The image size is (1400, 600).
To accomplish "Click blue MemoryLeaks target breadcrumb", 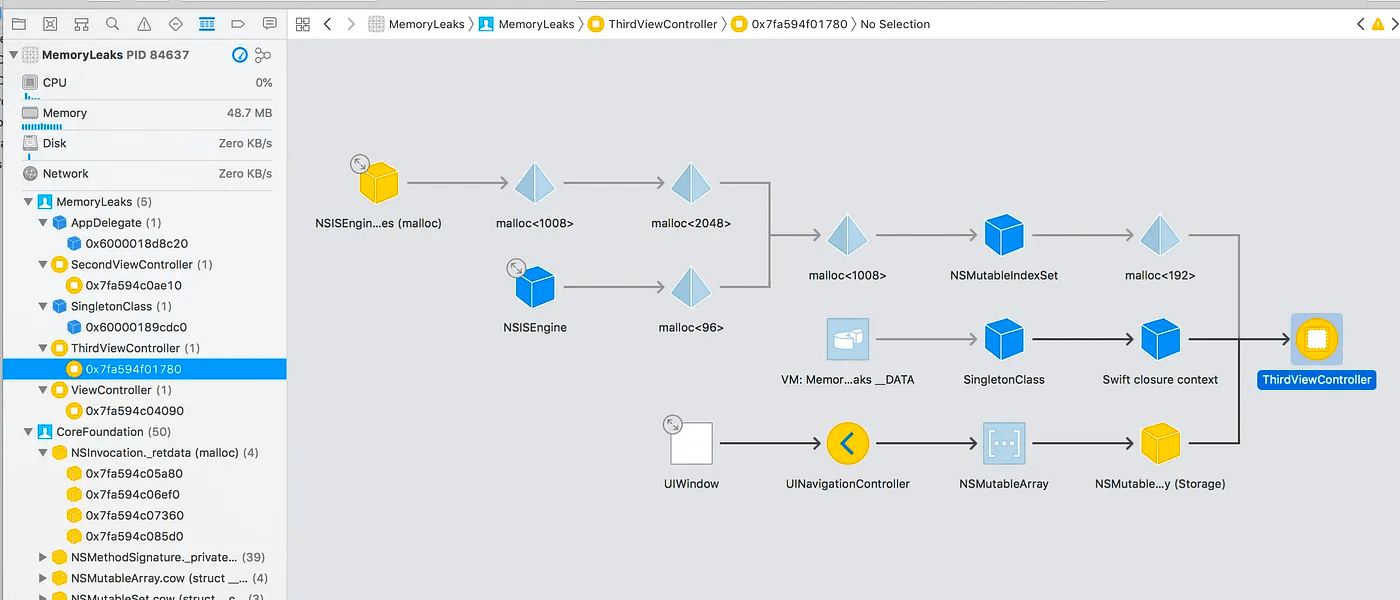I will [x=527, y=24].
